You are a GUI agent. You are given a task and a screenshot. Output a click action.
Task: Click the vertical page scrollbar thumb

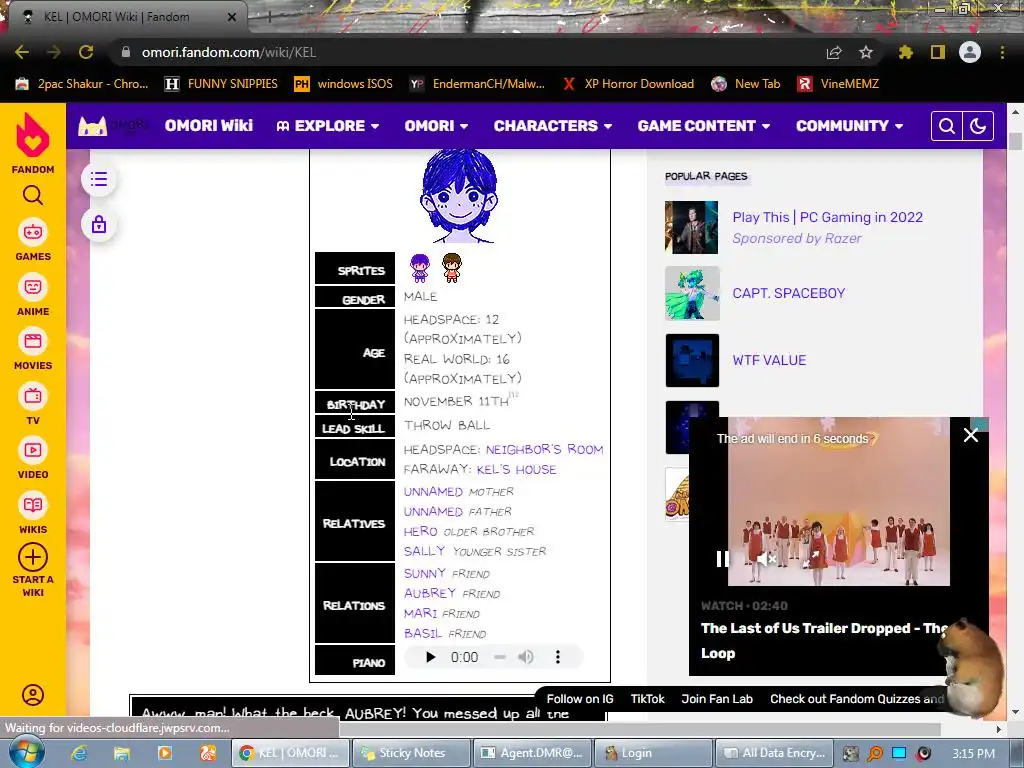point(1015,141)
